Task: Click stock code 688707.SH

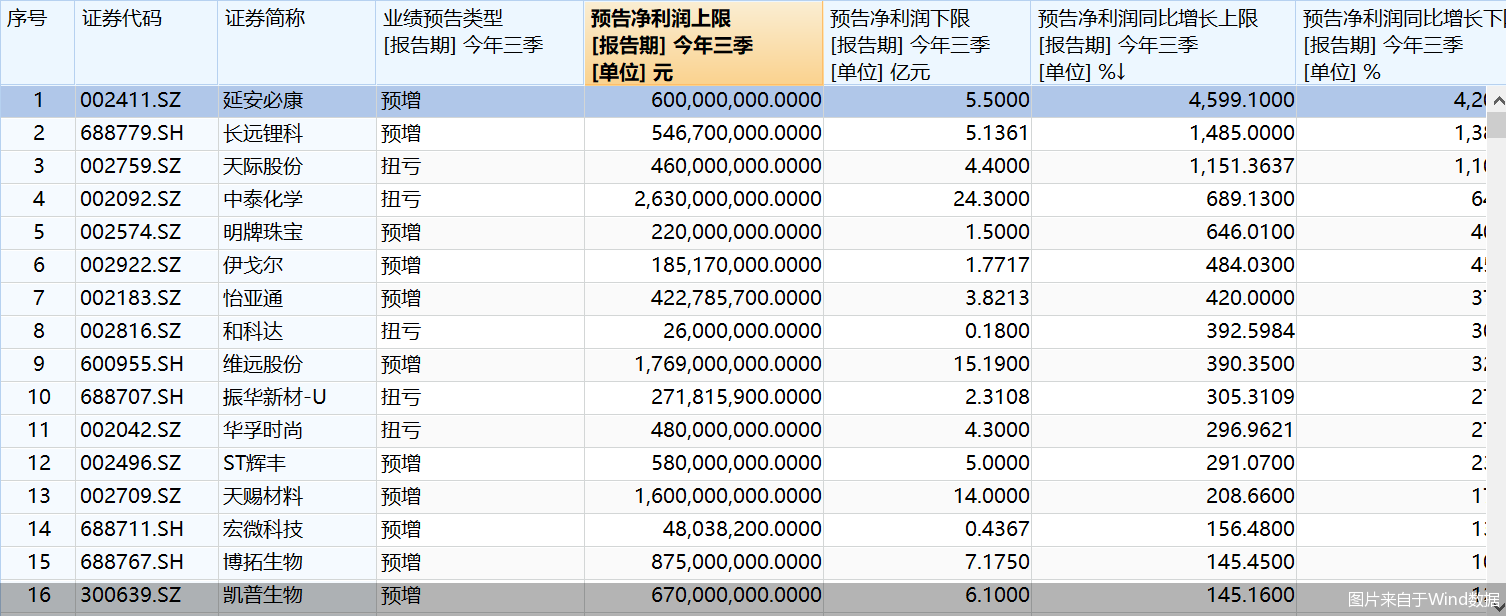Action: coord(132,397)
